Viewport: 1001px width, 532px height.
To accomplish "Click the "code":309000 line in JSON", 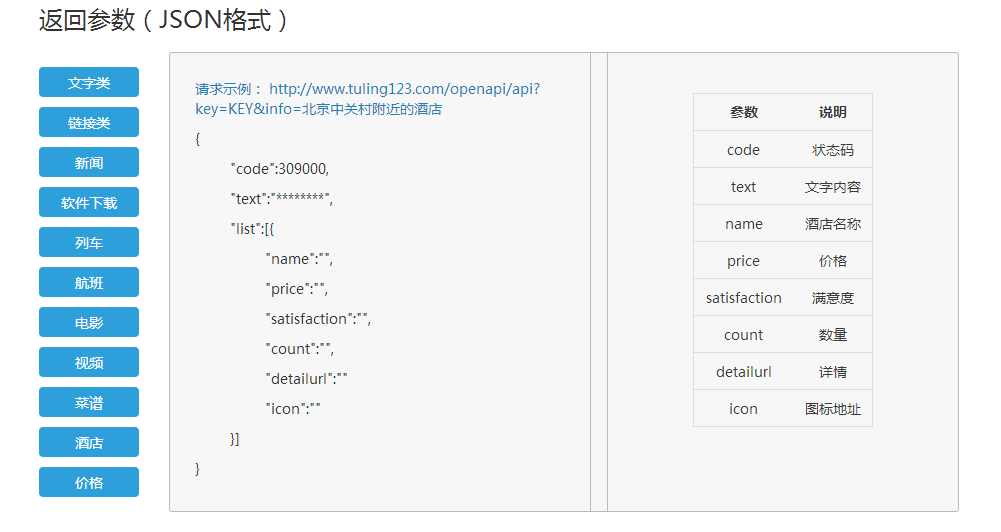I will 280,169.
